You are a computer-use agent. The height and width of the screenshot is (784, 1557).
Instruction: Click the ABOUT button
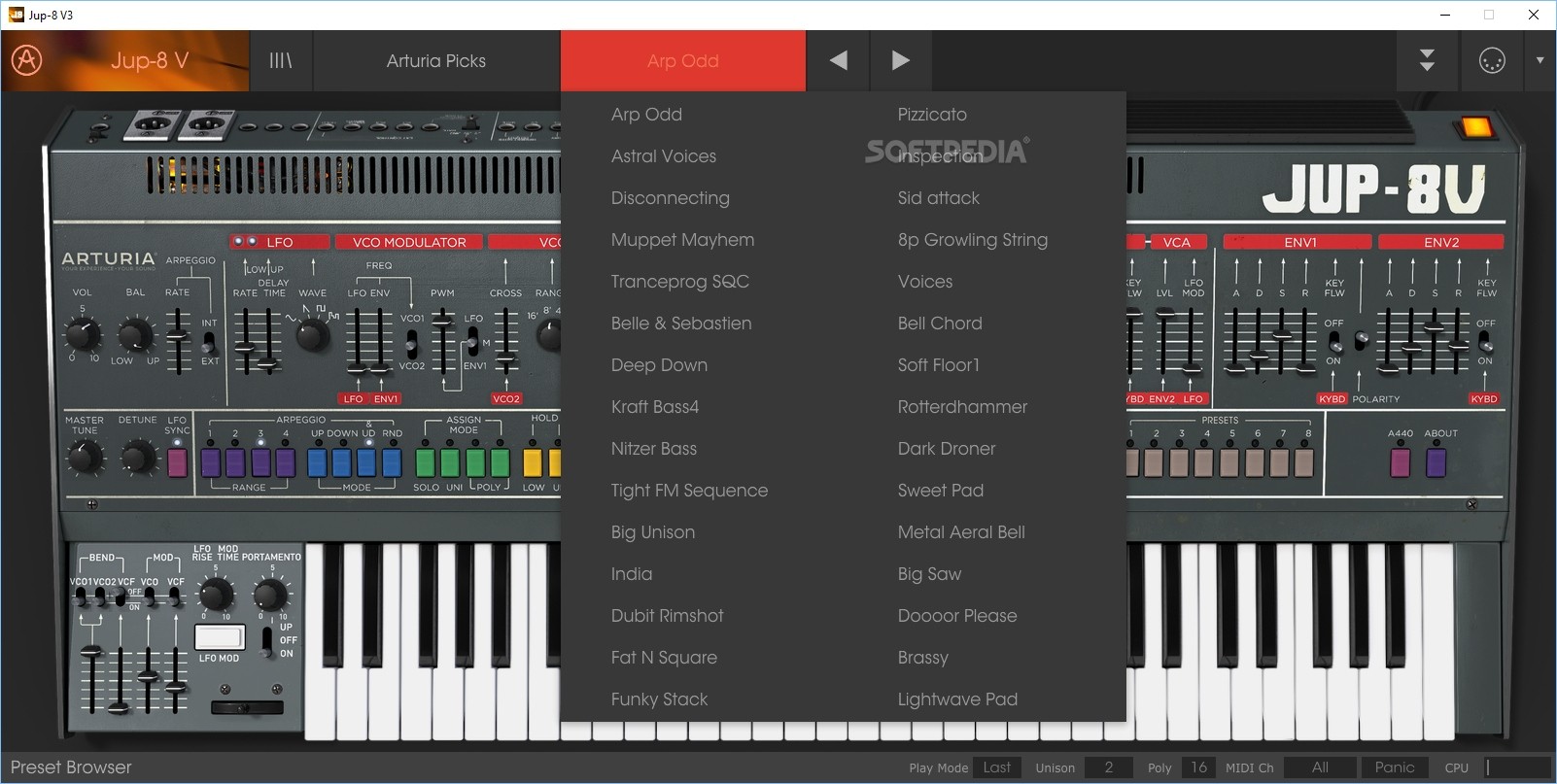1436,461
